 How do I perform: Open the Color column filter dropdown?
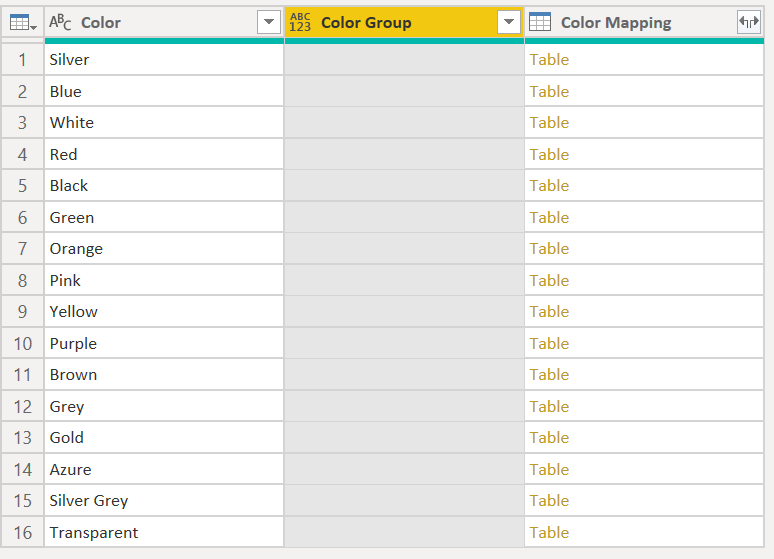(268, 22)
